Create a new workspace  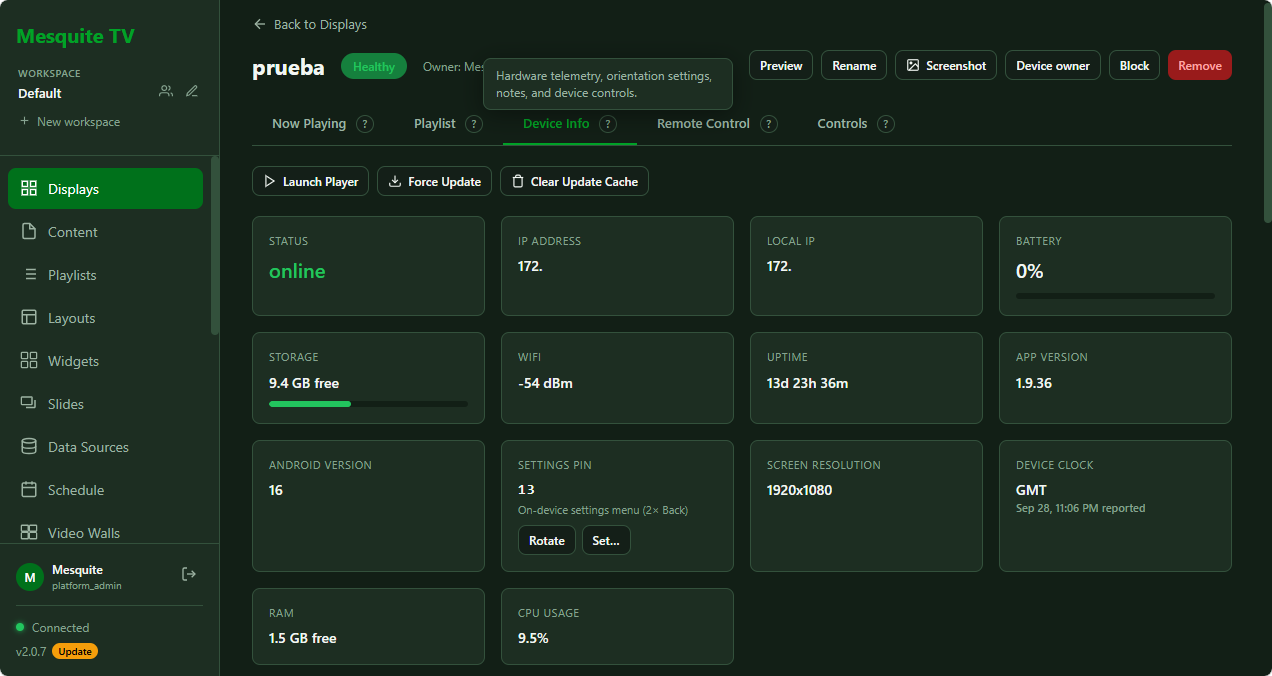coord(69,122)
